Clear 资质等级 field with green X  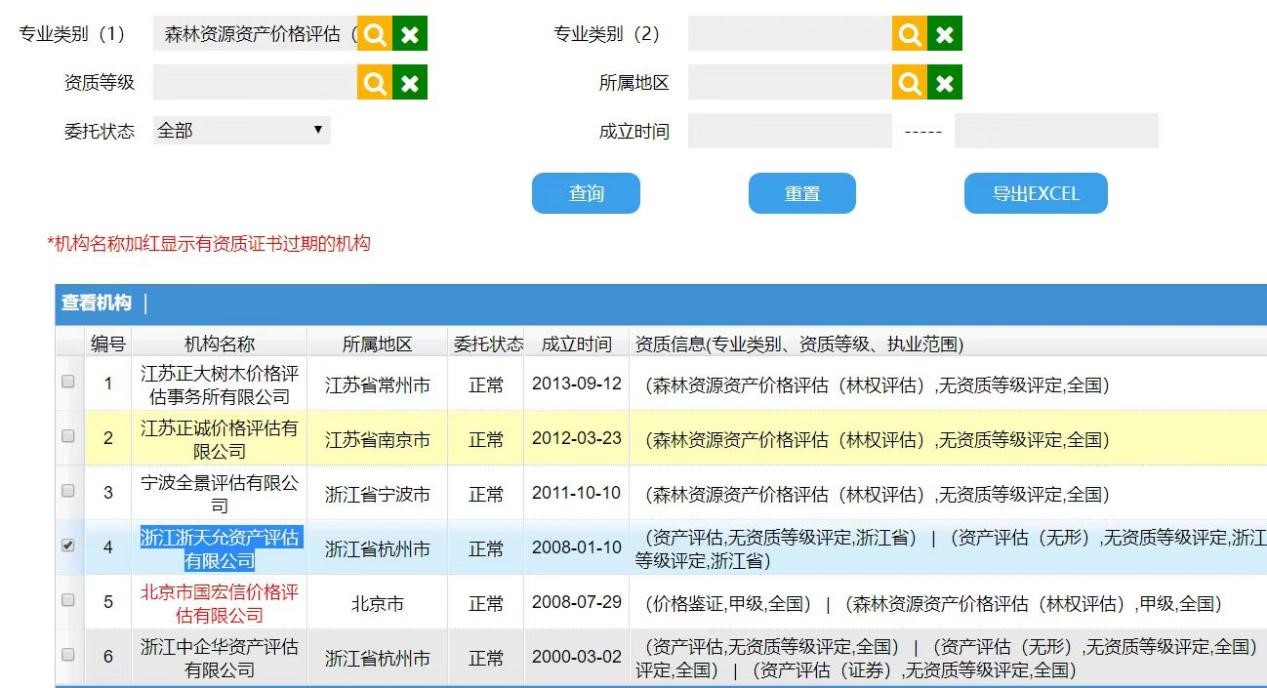point(409,83)
